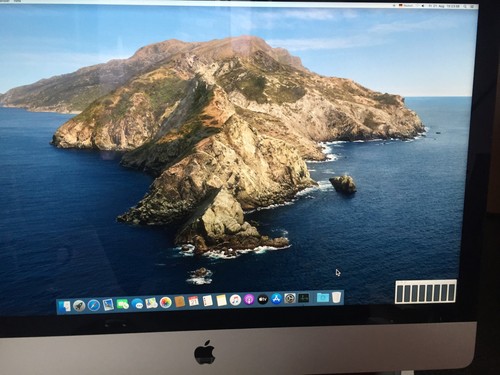Open Photos colorful flower icon
Screen dimensions: 500x375
click(166, 303)
